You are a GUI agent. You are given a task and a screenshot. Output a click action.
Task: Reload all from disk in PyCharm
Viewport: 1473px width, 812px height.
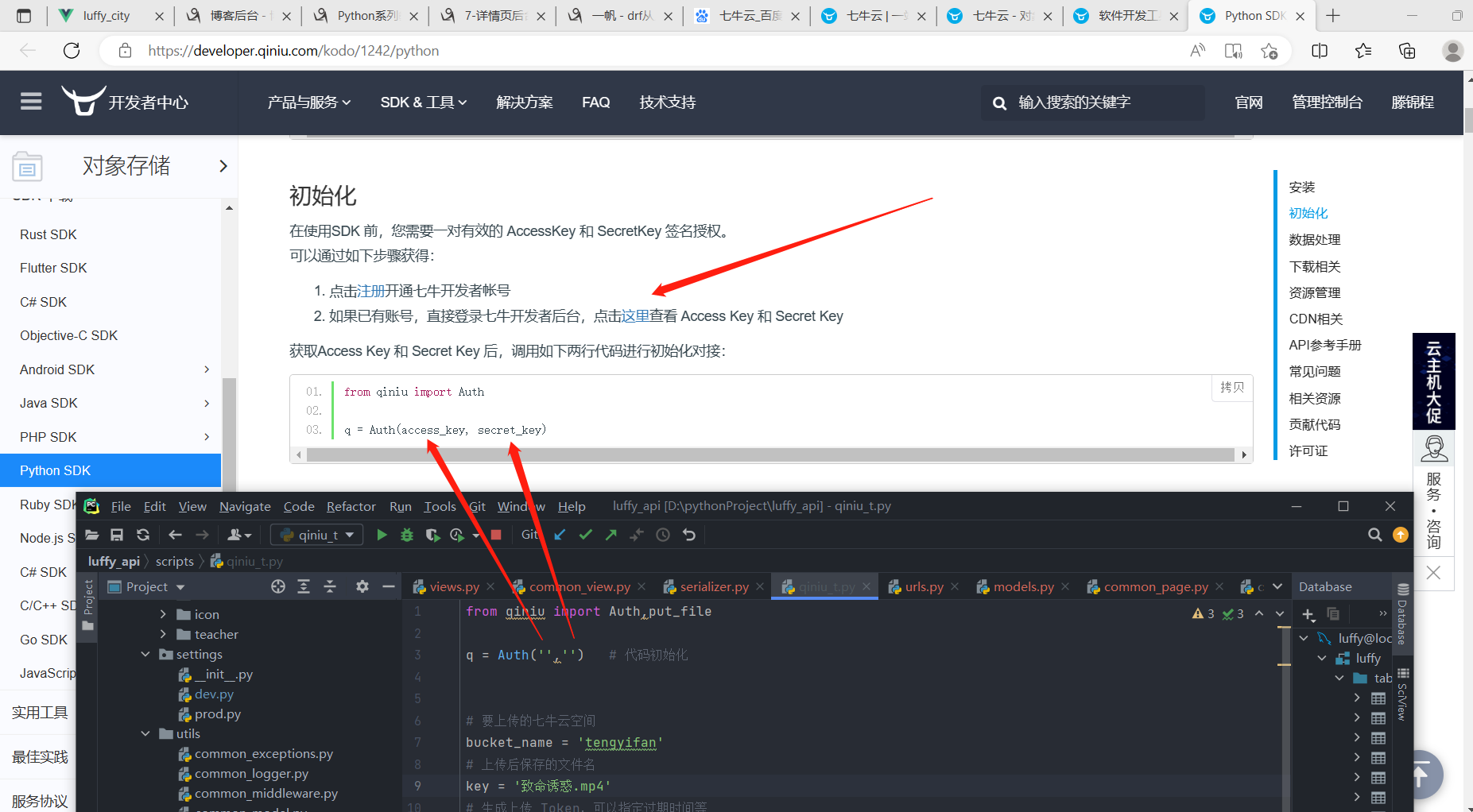143,535
